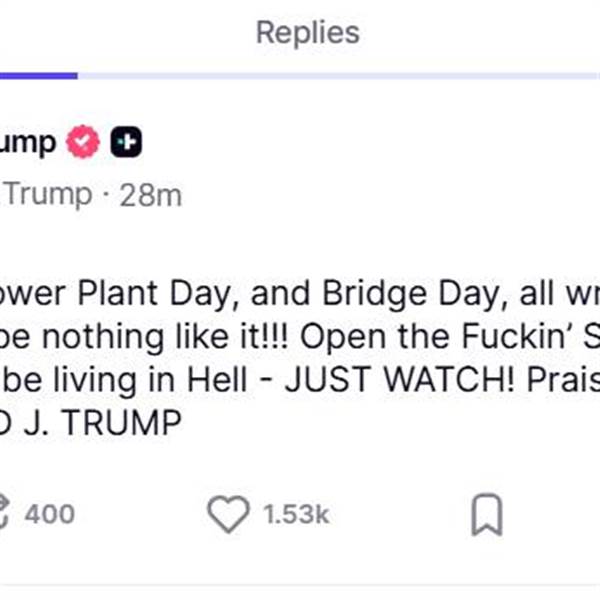Click the 28m post timestamp

point(150,194)
